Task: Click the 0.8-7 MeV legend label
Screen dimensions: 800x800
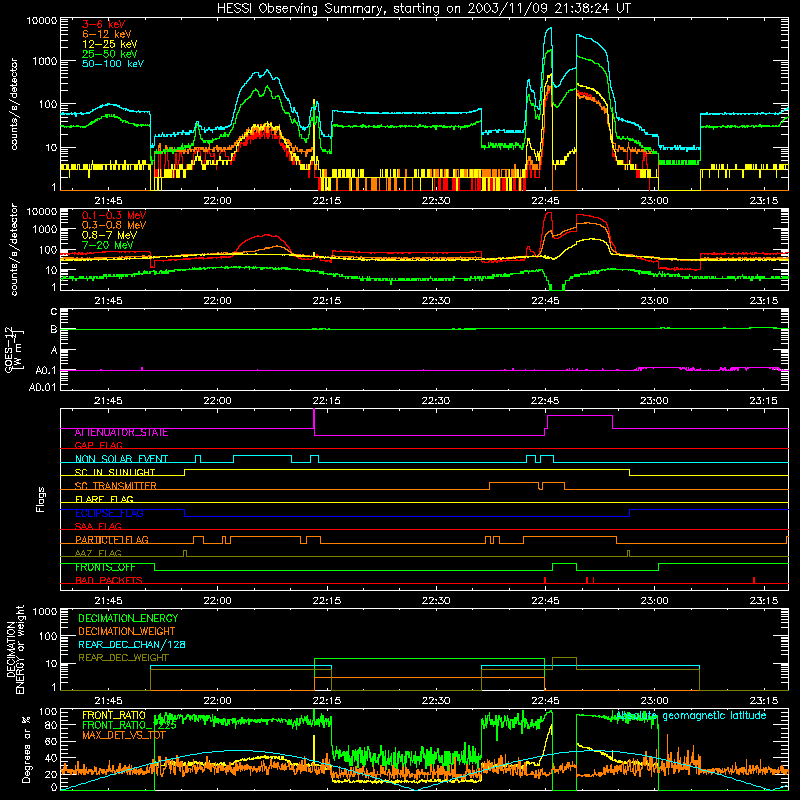Action: (109, 235)
